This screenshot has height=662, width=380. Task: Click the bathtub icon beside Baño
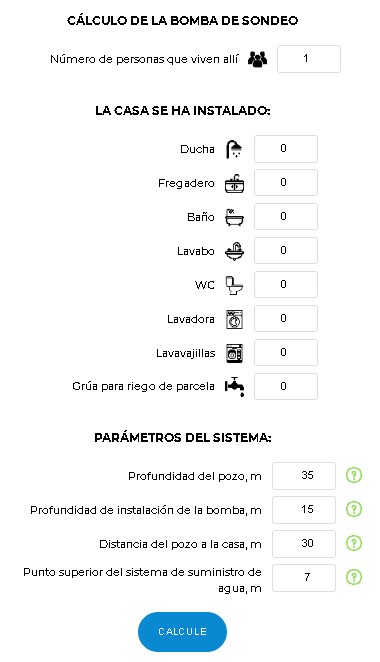tap(234, 217)
